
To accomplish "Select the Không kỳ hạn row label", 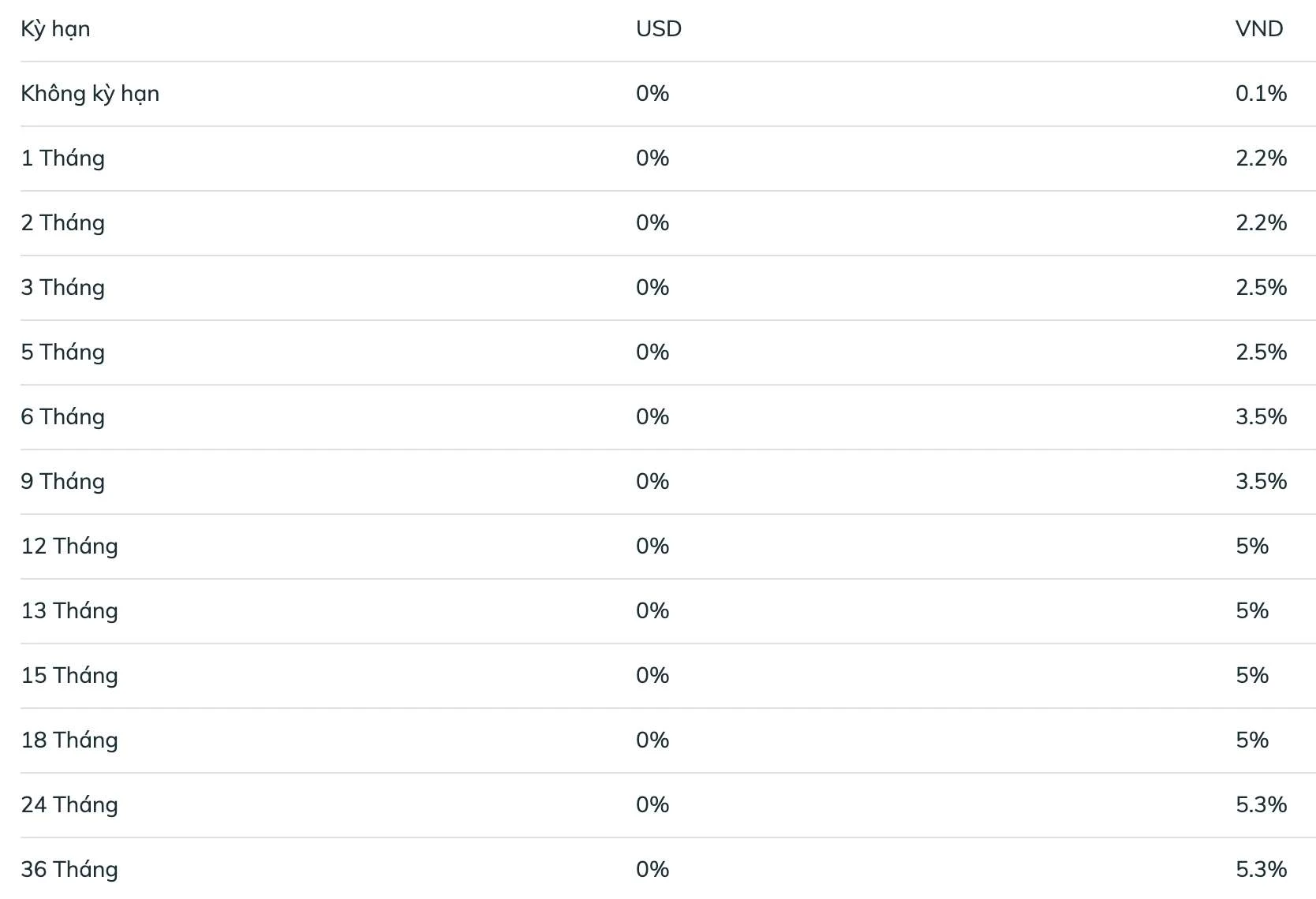I will pyautogui.click(x=90, y=95).
